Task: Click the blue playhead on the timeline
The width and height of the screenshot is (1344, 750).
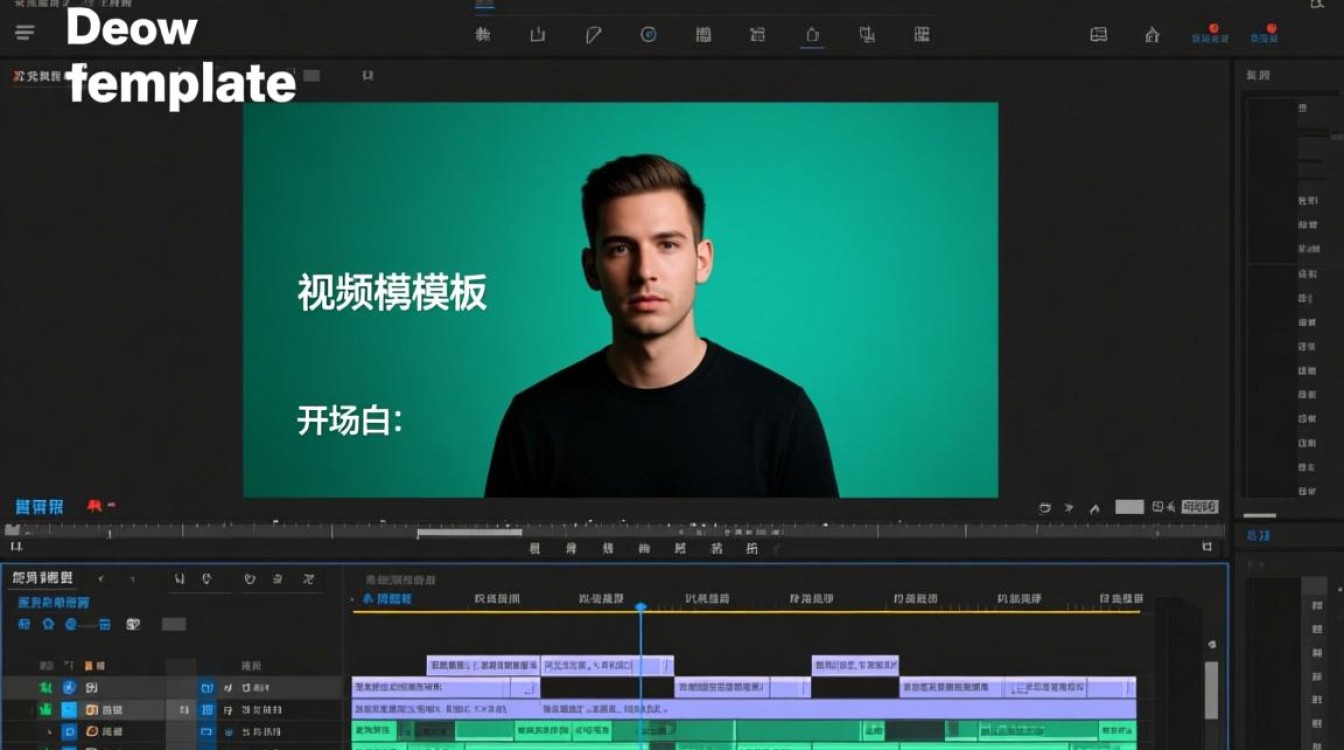Action: [x=641, y=607]
